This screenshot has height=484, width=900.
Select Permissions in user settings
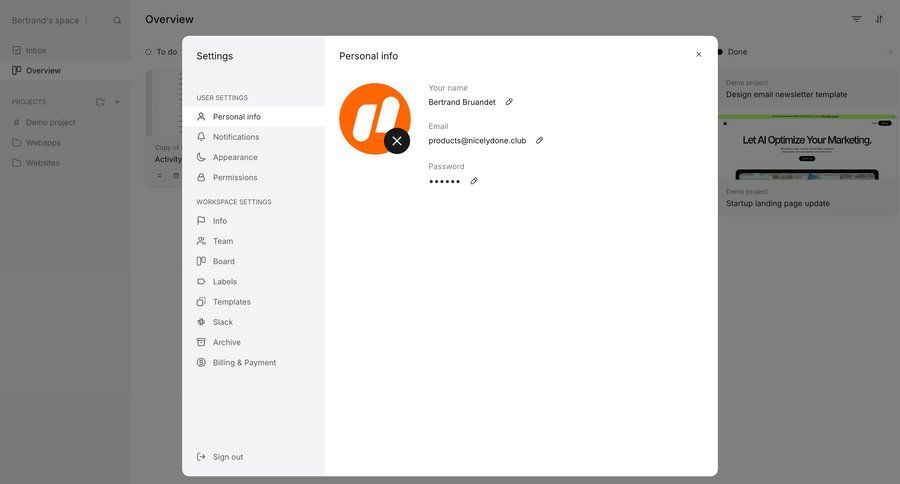tap(235, 177)
